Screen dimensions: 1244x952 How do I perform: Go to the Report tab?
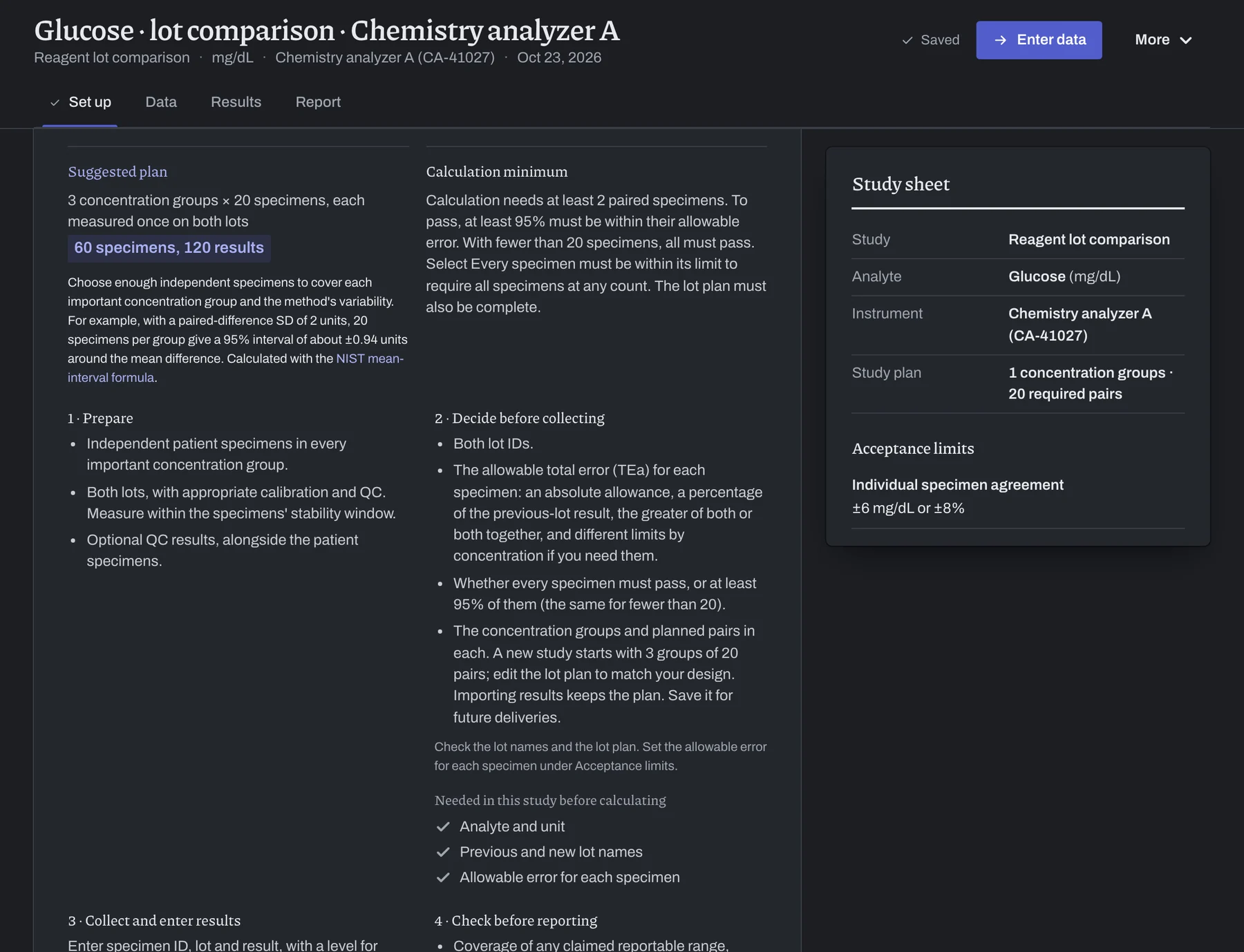[318, 102]
